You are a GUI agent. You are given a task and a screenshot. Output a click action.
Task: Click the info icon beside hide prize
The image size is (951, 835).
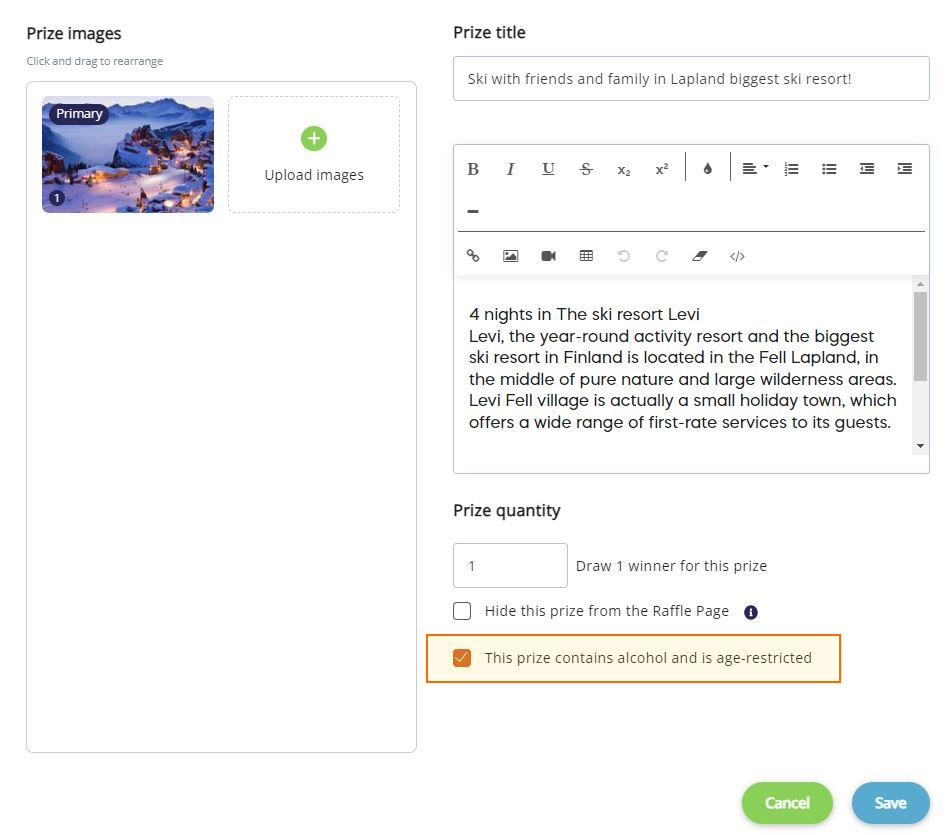[751, 612]
